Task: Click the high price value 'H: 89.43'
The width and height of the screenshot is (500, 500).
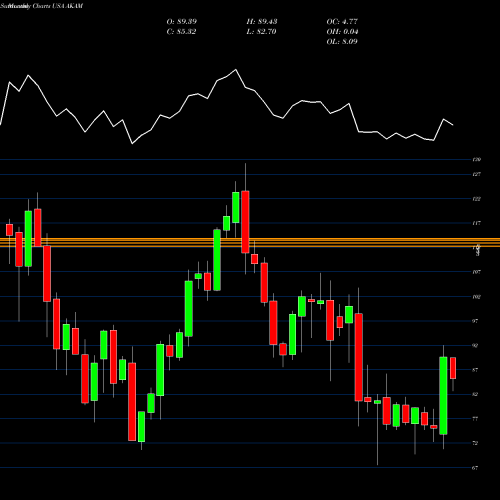Action: click(x=262, y=22)
